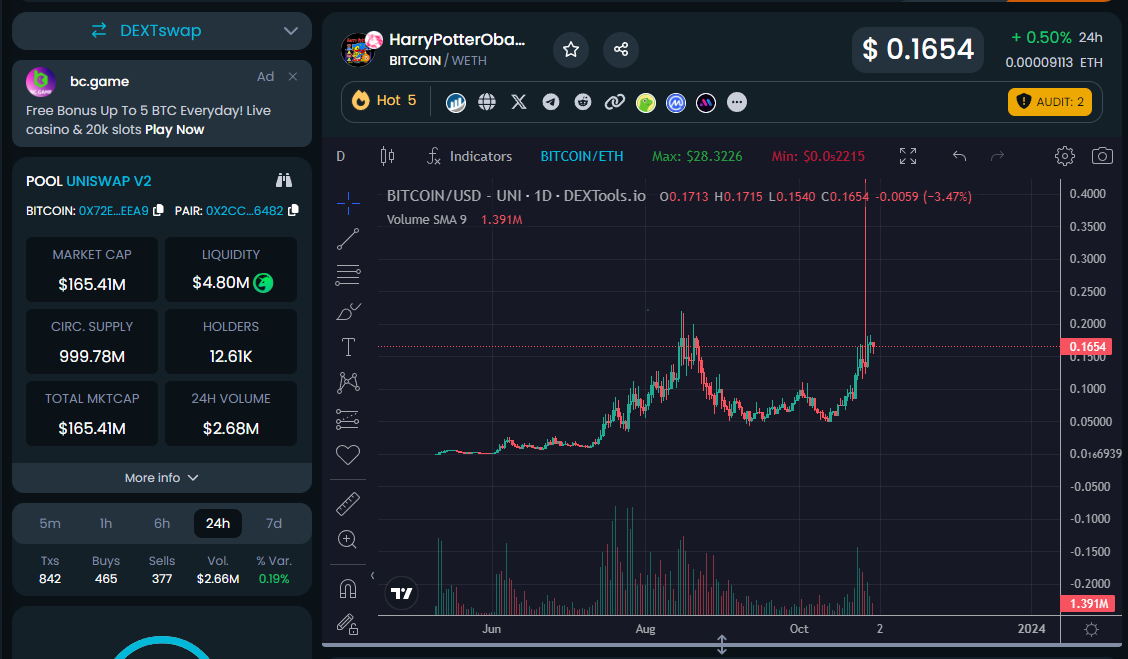Activate the zoom in tool
This screenshot has width=1128, height=659.
[347, 540]
